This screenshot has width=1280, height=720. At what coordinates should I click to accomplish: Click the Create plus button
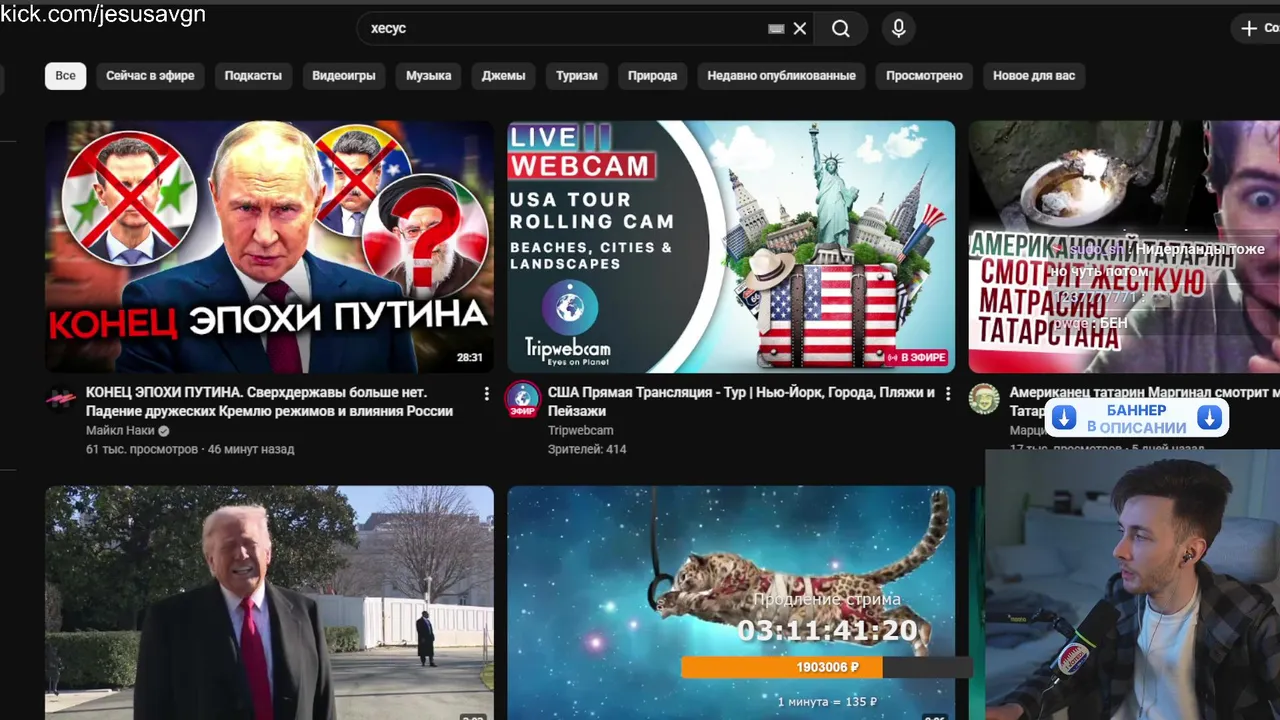1258,29
